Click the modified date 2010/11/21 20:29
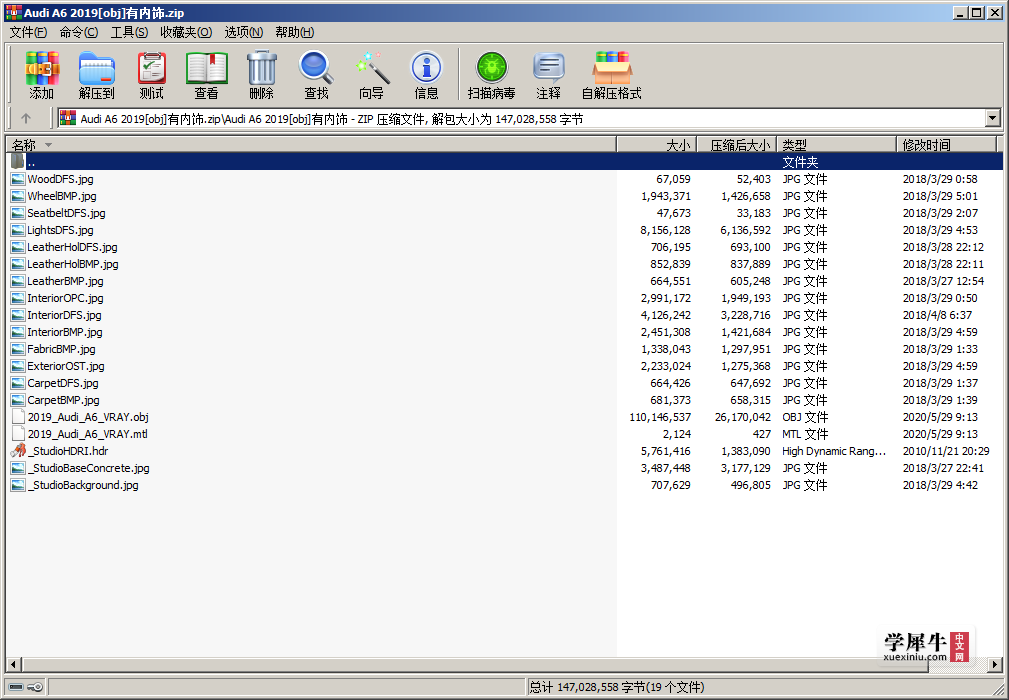The image size is (1009, 700). (x=946, y=451)
